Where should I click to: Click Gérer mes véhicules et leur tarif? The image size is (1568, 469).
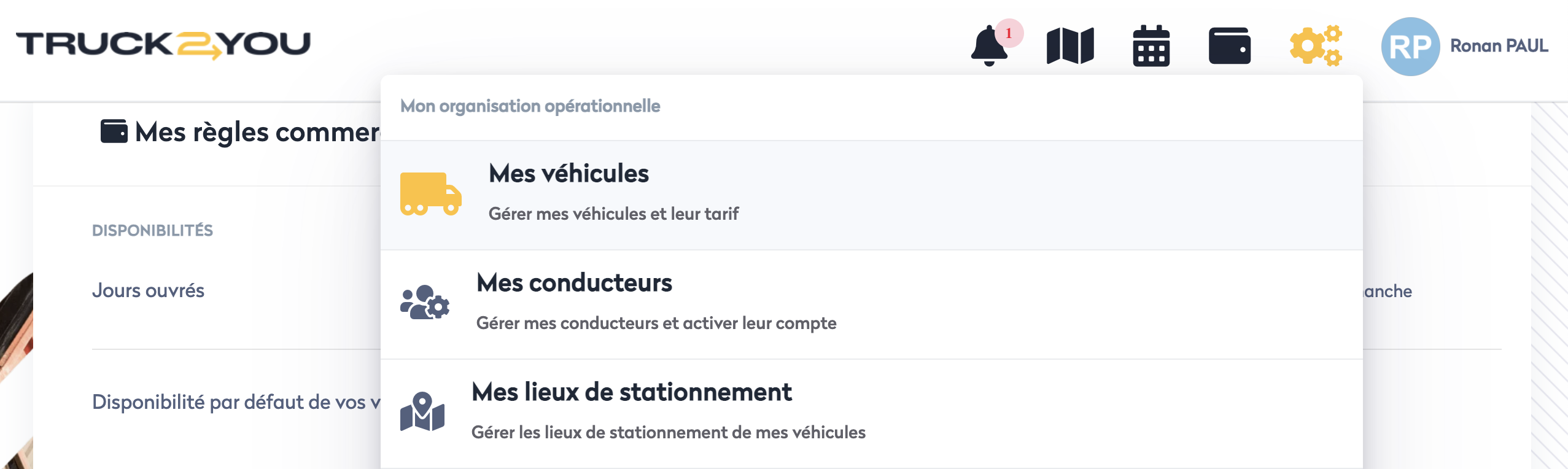point(613,214)
